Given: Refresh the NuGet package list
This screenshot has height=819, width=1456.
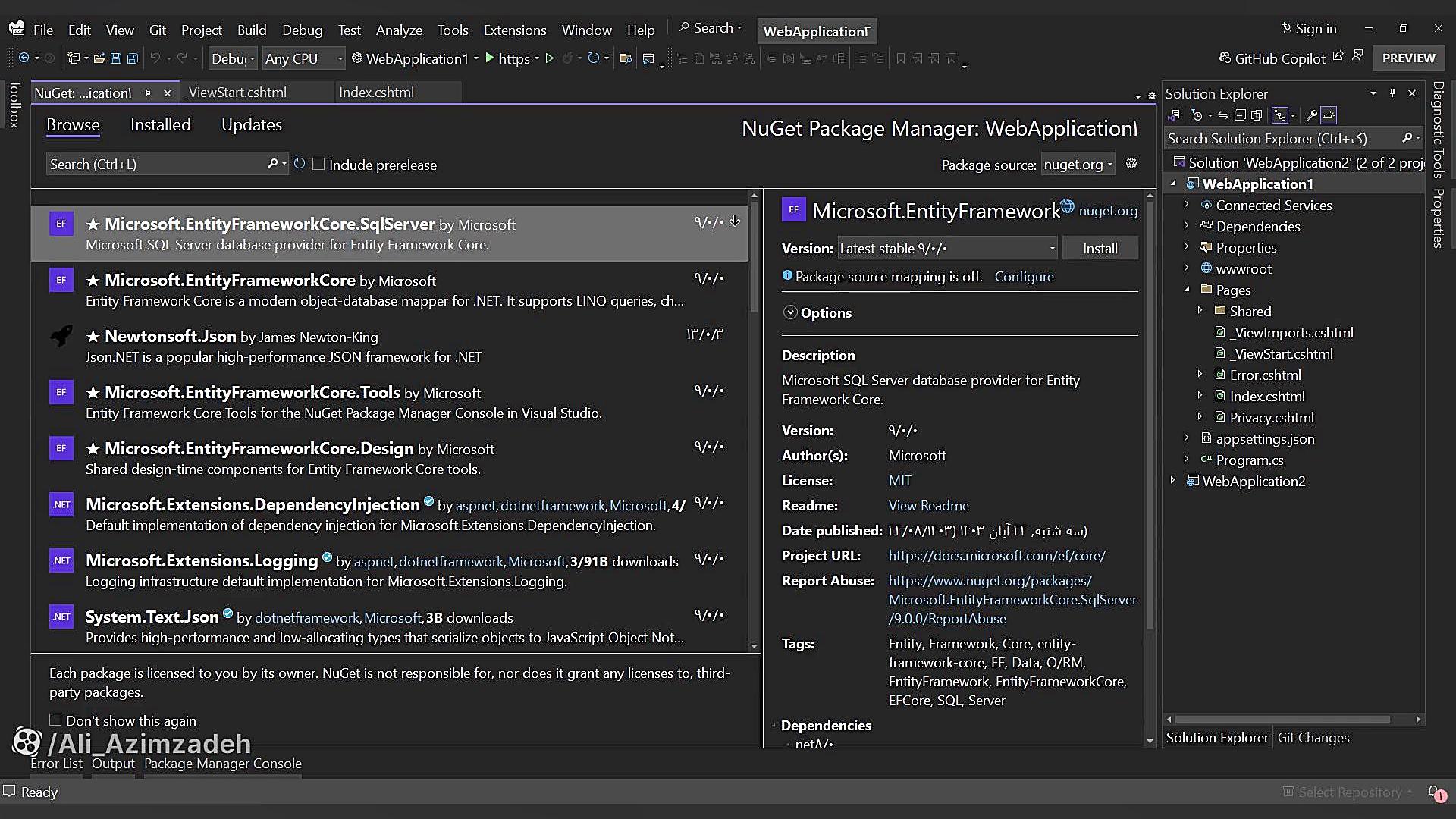Looking at the screenshot, I should [300, 164].
